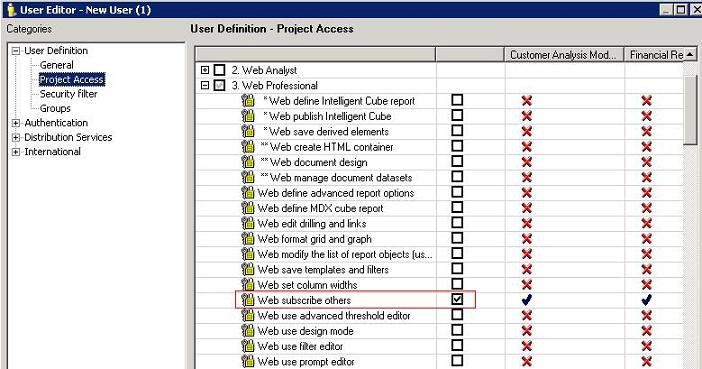The height and width of the screenshot is (369, 702).
Task: Click privilege icon for Web modify the list of report objects
Action: click(248, 254)
